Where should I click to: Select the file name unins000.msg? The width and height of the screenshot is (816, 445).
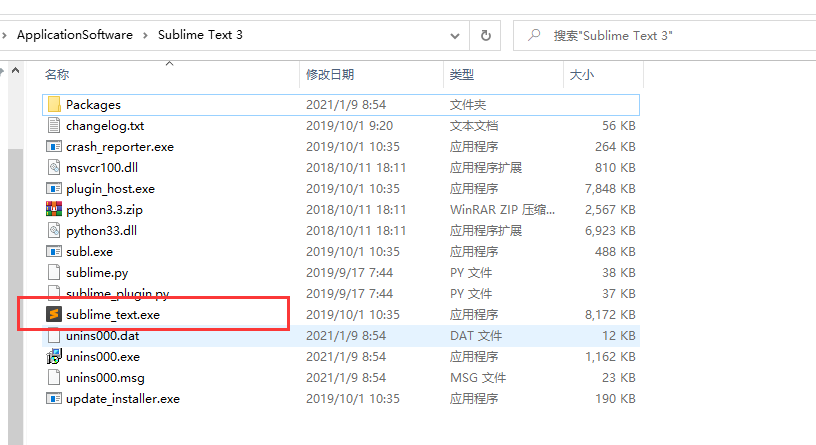click(105, 378)
